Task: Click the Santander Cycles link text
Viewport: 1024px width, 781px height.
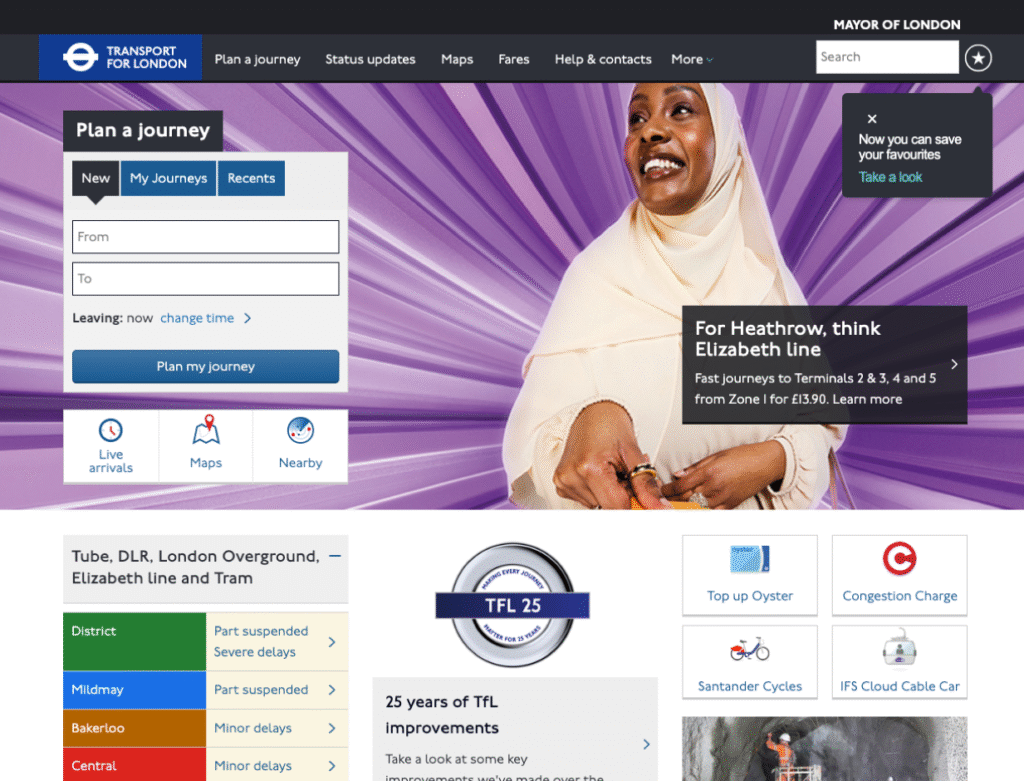Action: tap(750, 686)
